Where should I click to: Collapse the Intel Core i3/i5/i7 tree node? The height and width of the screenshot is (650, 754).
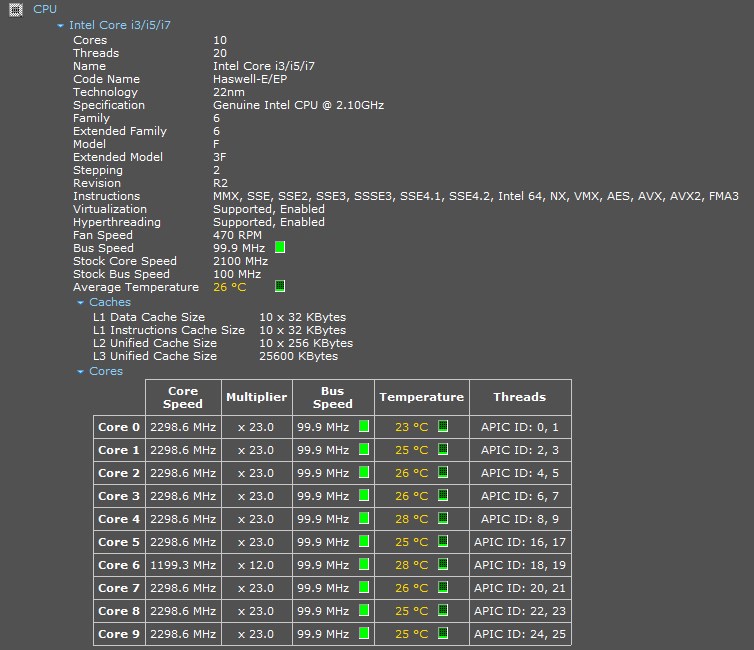60,25
